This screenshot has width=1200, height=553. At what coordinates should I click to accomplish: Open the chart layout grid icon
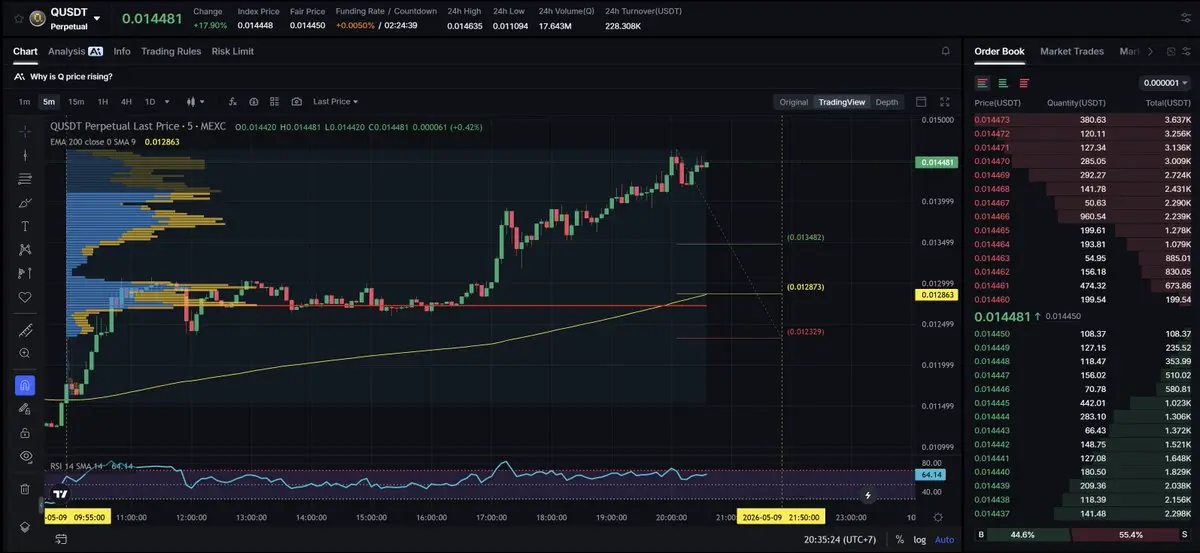pyautogui.click(x=275, y=102)
